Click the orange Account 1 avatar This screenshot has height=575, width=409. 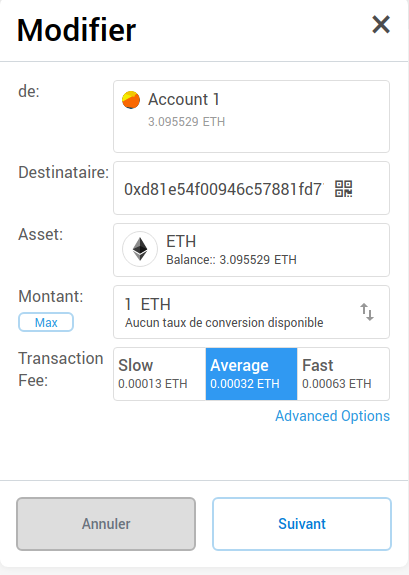[x=131, y=100]
